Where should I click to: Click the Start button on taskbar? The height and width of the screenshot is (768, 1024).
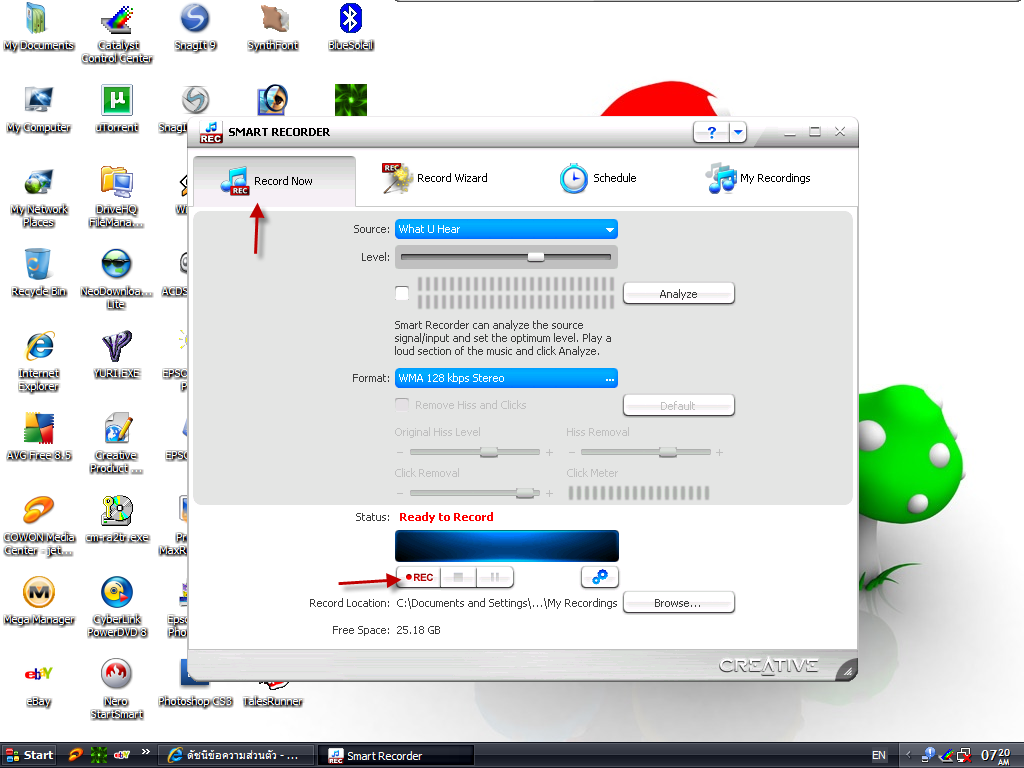click(x=29, y=756)
